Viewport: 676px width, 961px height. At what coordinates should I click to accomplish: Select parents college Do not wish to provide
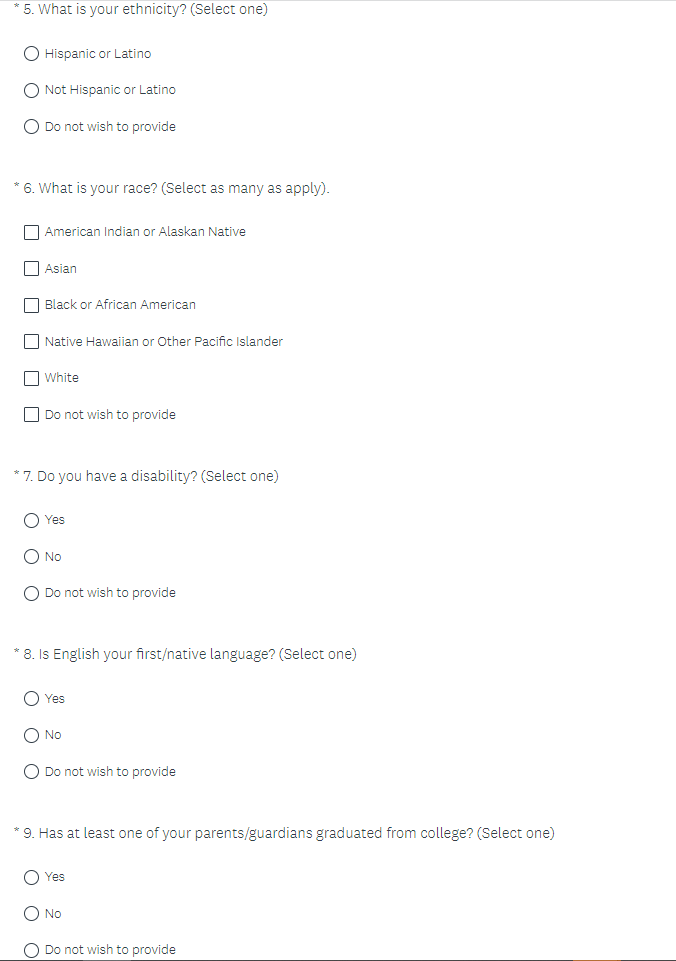coord(32,950)
